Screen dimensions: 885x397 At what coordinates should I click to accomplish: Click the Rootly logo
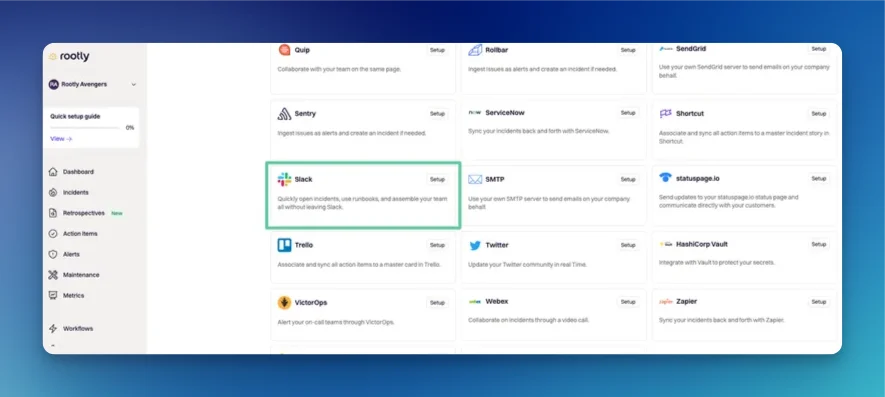point(69,56)
